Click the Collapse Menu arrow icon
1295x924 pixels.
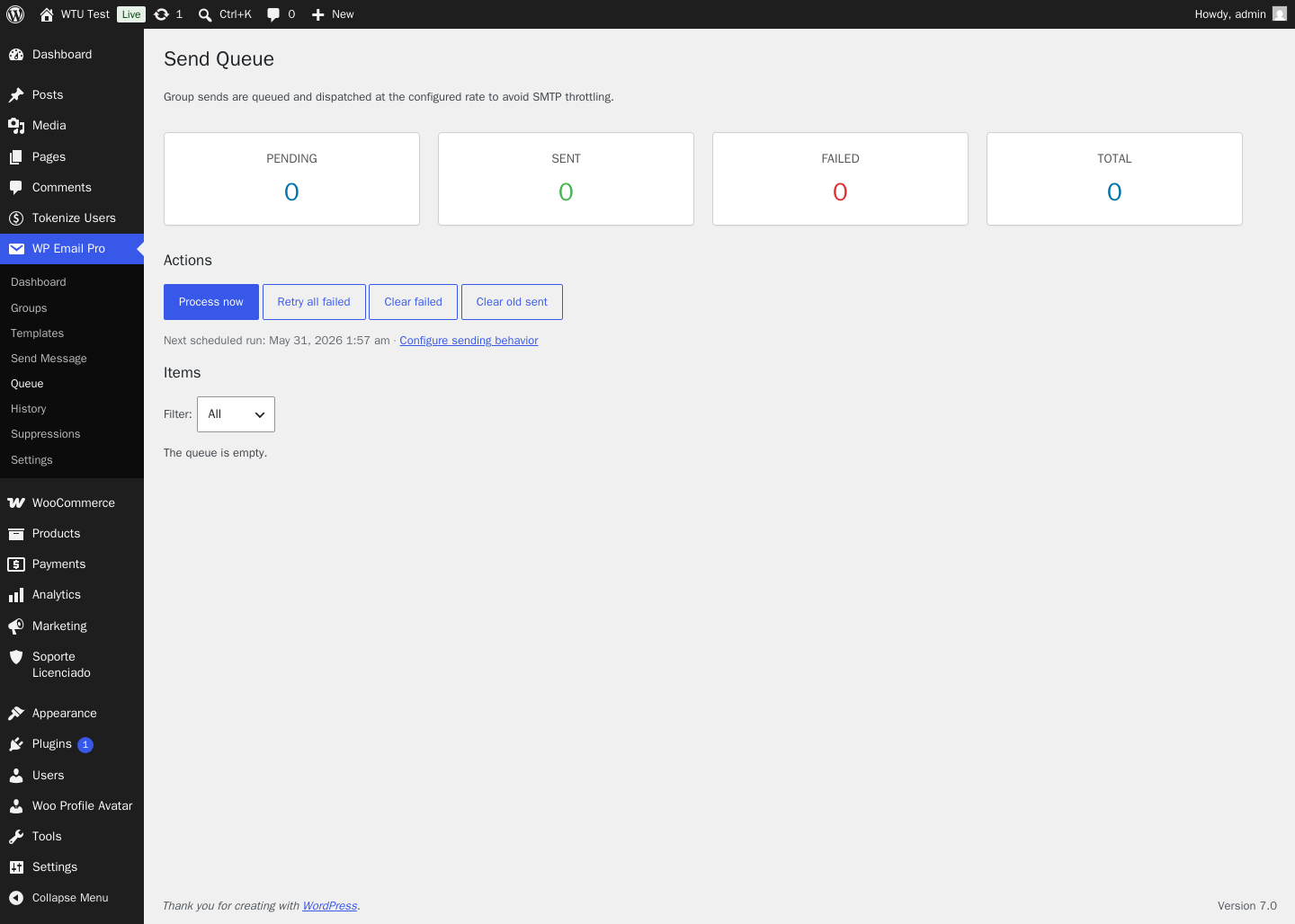tap(16, 898)
